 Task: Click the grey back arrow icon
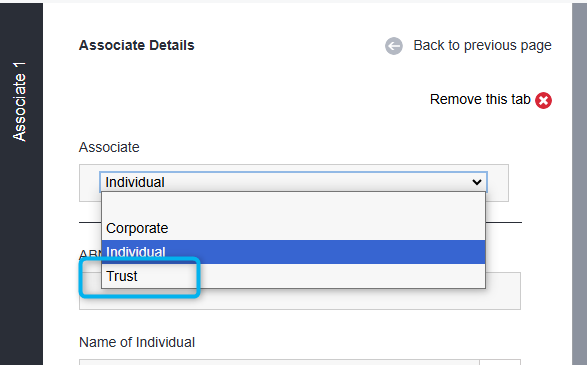pos(394,46)
